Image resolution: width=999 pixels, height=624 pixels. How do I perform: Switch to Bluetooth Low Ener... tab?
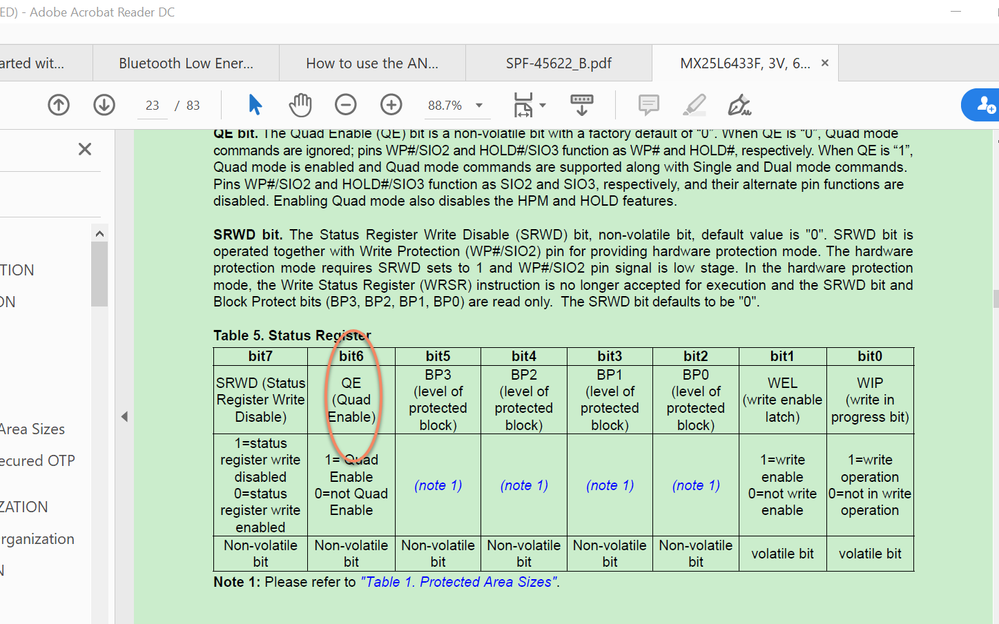pos(186,63)
